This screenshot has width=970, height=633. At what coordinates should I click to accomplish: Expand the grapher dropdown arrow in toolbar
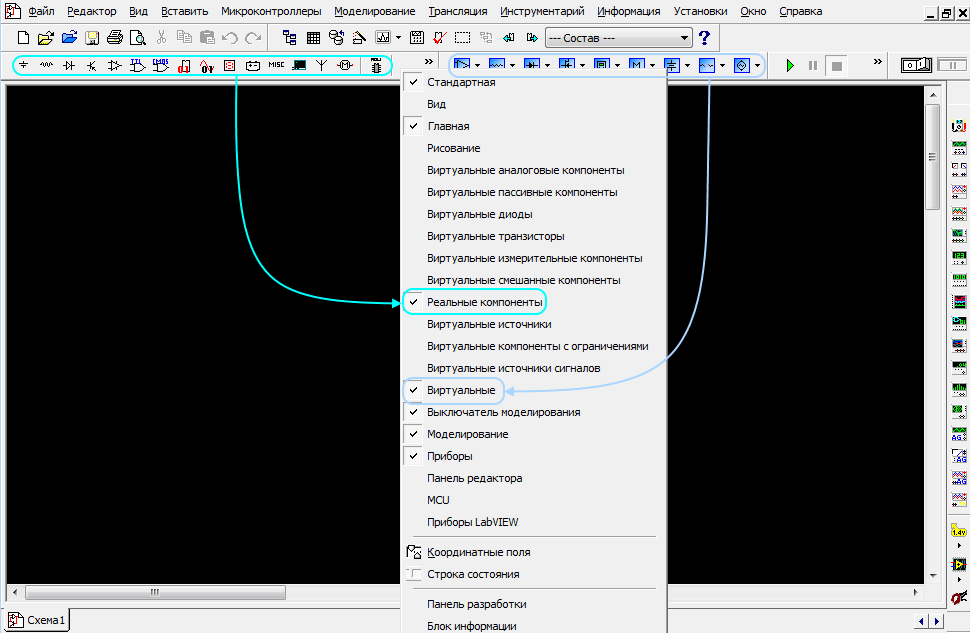[x=398, y=38]
